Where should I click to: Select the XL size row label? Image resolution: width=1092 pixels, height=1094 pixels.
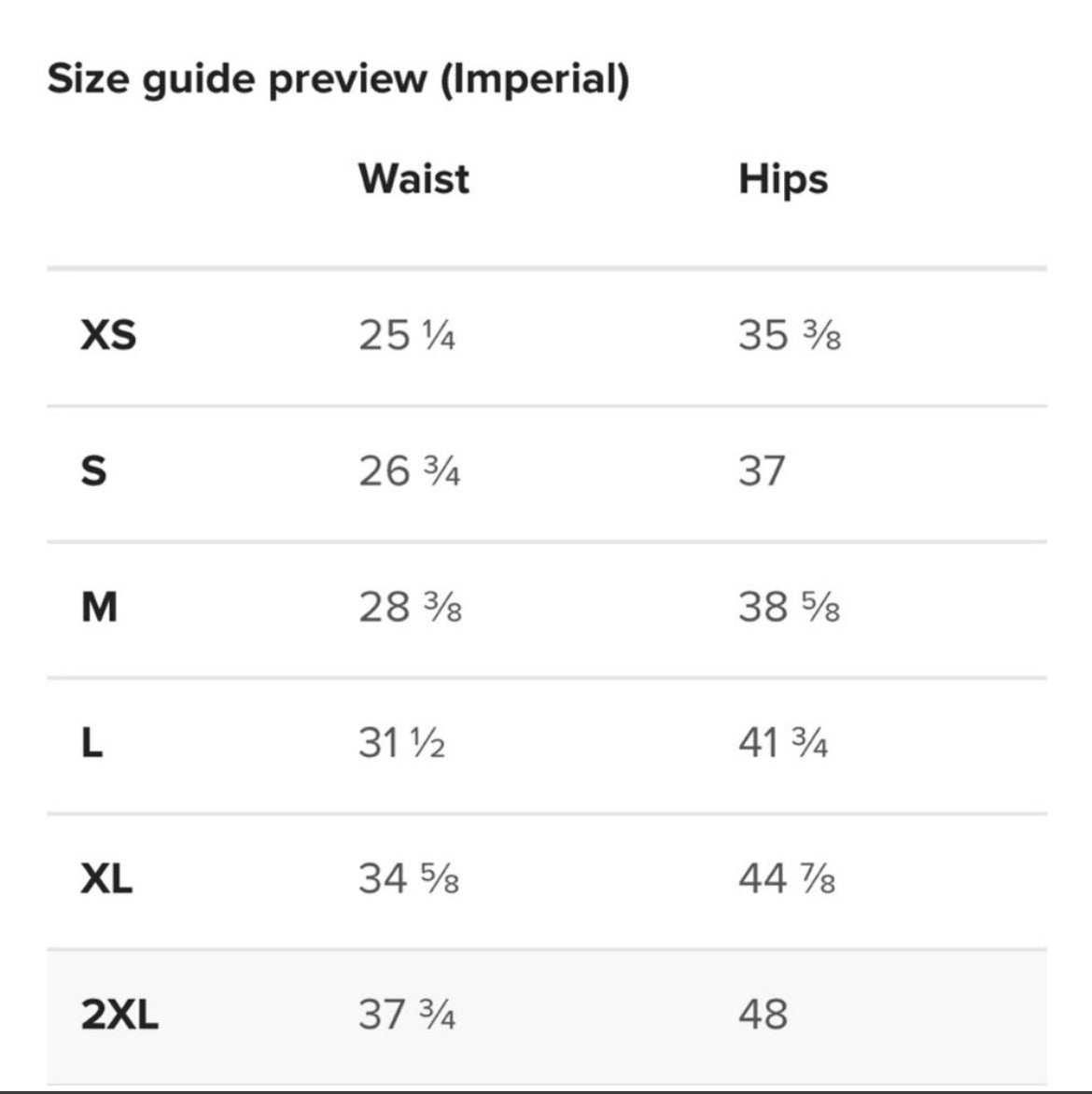click(106, 878)
